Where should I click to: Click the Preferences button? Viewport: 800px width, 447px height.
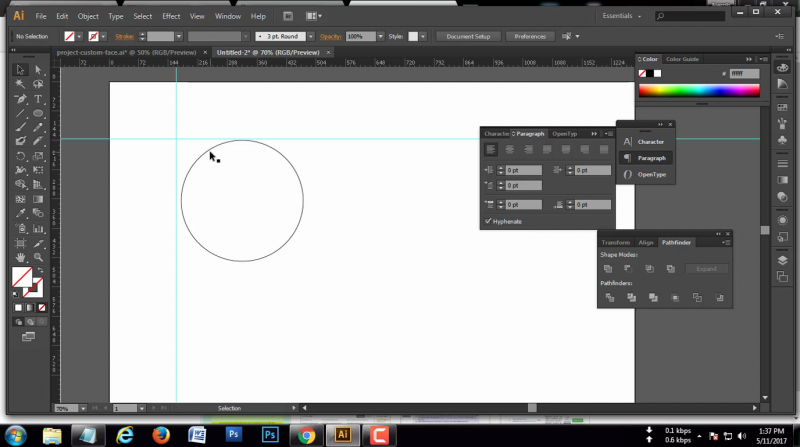coord(529,36)
